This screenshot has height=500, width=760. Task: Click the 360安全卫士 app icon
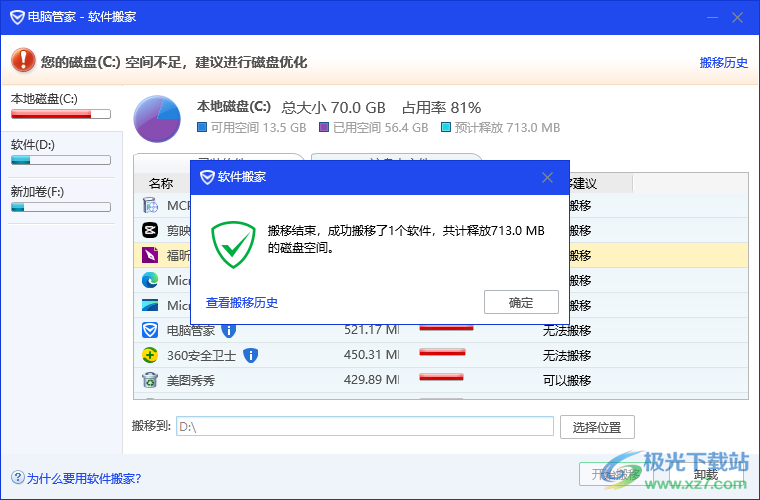click(150, 355)
